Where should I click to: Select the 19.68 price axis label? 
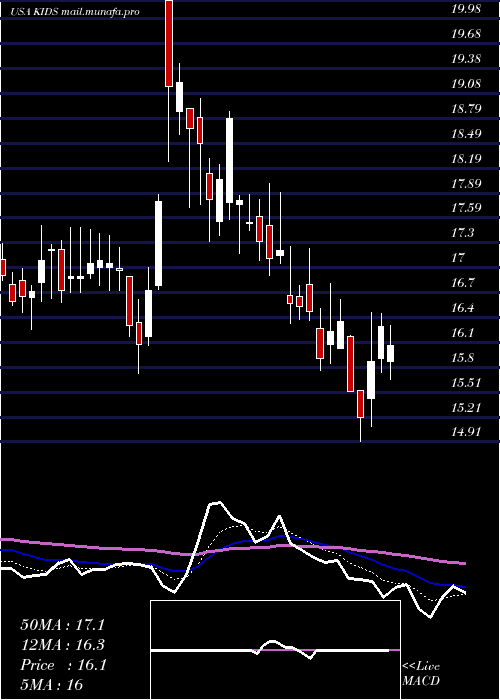pyautogui.click(x=466, y=34)
